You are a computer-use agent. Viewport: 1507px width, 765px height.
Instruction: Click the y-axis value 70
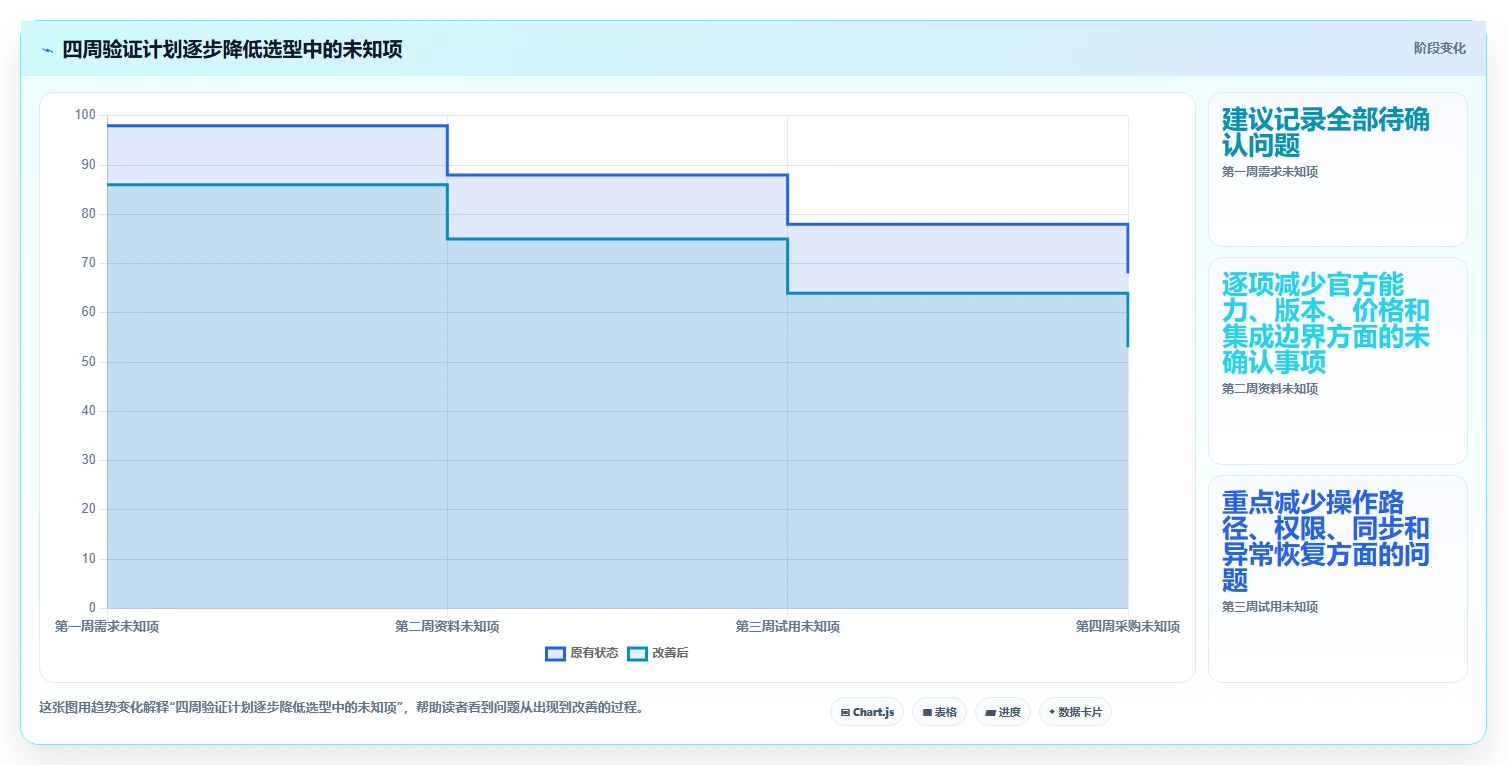pos(89,263)
